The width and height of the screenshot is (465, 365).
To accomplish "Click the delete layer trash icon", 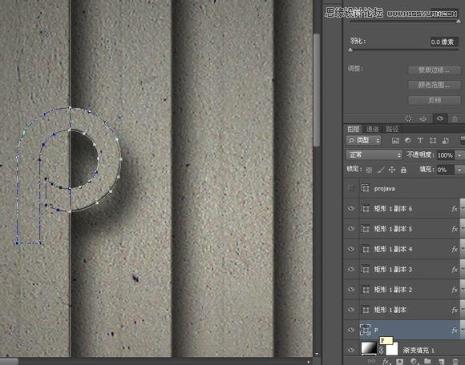I will coord(455,362).
